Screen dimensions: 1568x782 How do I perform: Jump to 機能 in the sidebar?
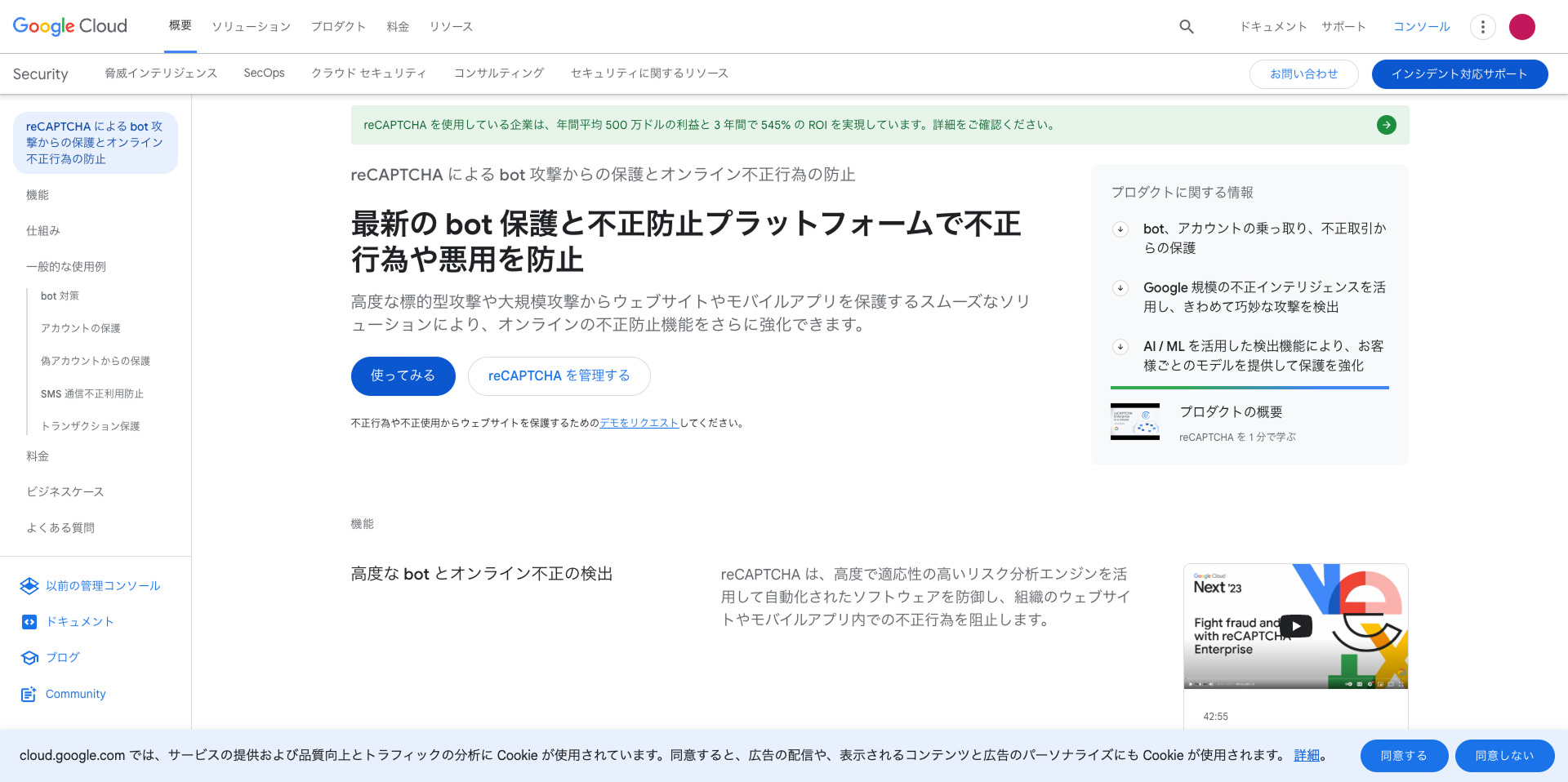point(38,195)
